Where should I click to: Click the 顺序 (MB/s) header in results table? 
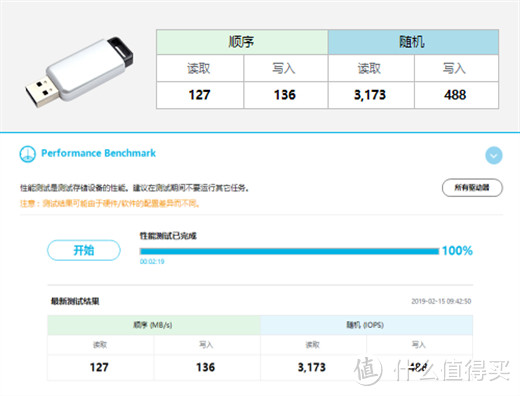tap(153, 325)
